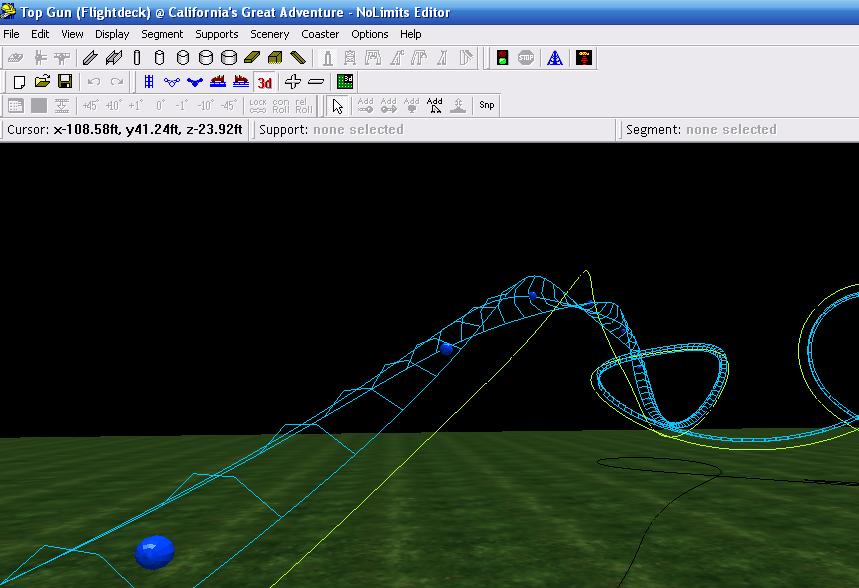Select the olive box block tool
Viewport: 859px width, 588px height.
point(275,58)
